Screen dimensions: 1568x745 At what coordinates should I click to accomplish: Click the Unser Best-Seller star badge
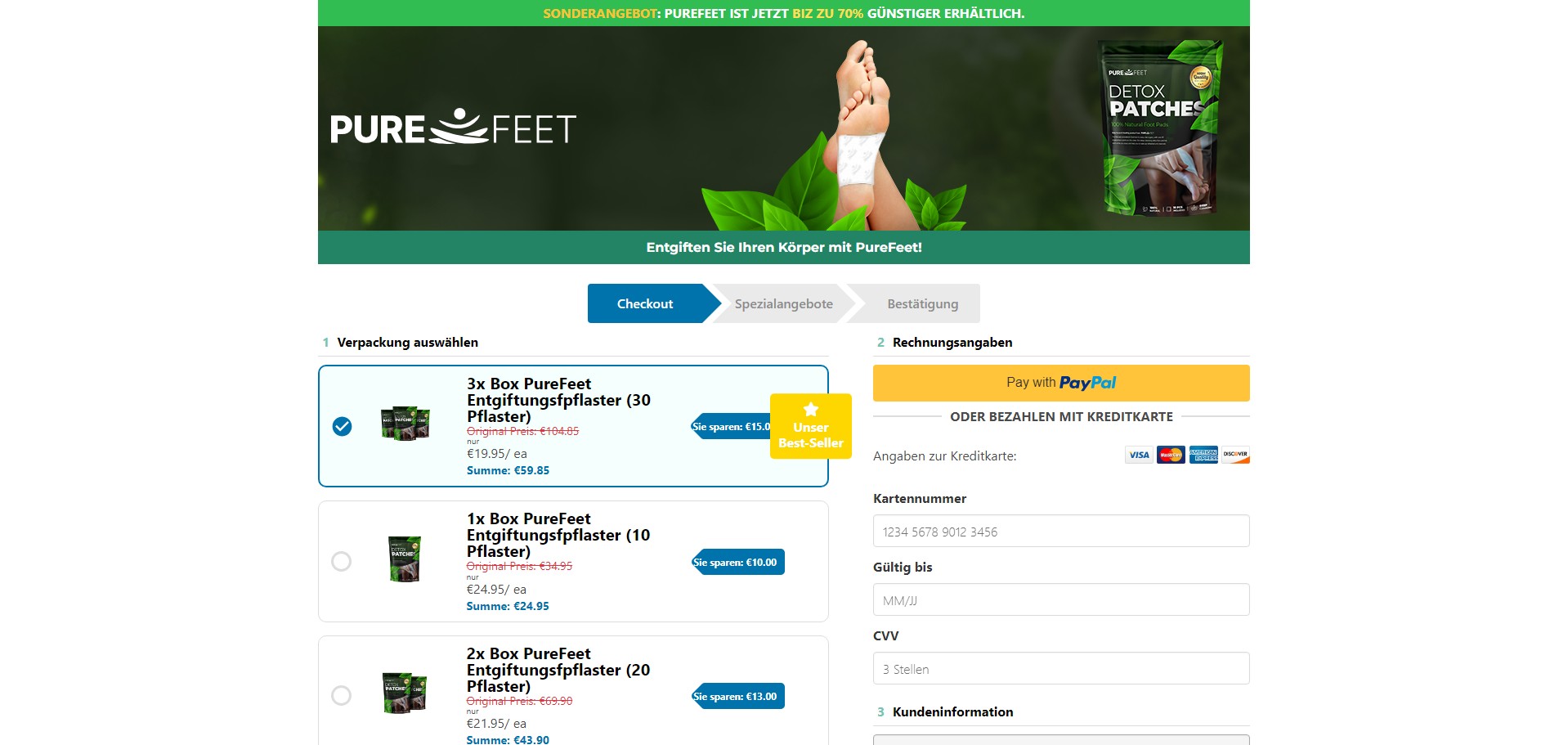[811, 426]
